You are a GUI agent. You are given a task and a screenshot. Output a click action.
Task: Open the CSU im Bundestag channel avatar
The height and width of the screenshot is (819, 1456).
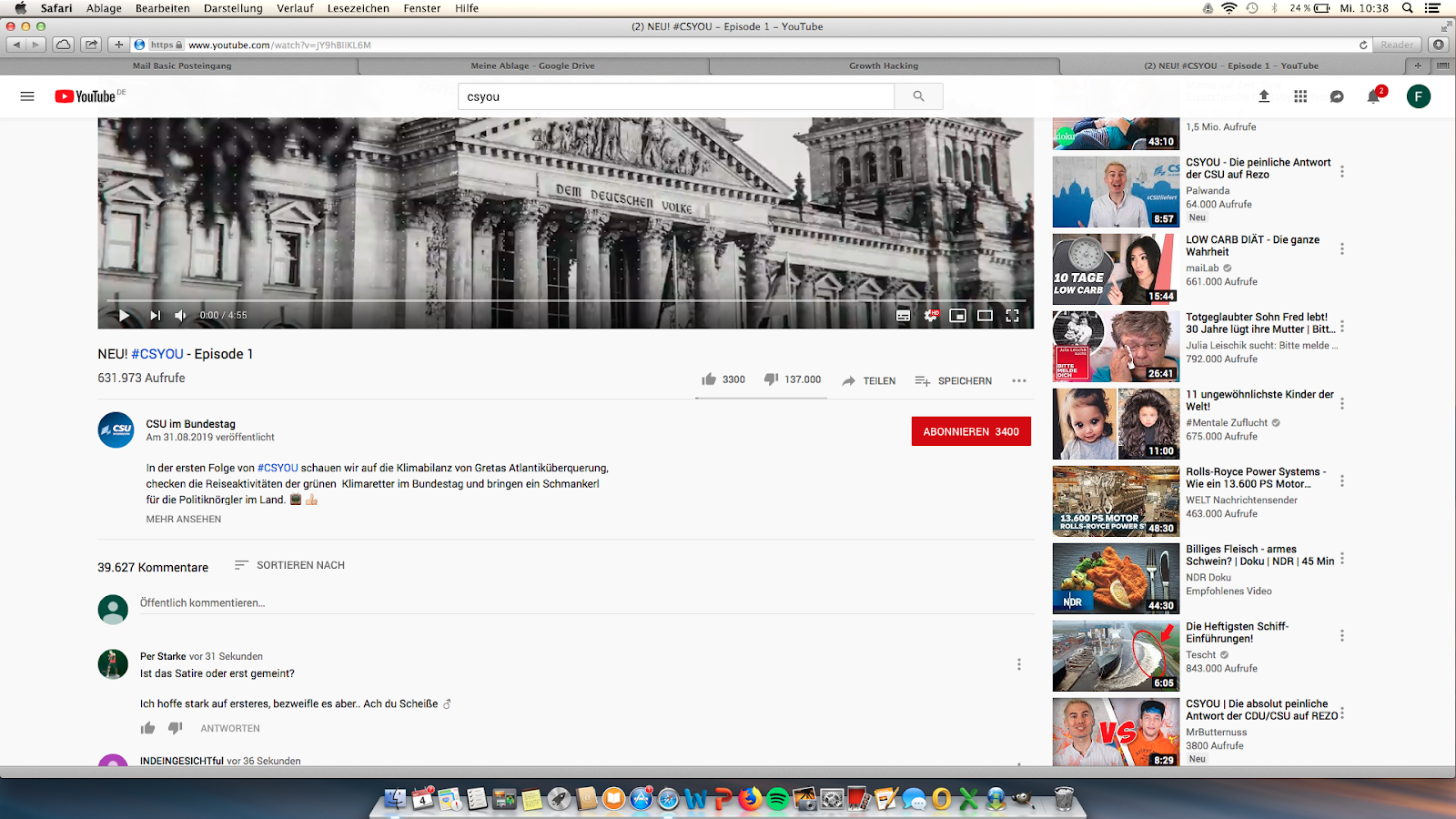pos(116,430)
